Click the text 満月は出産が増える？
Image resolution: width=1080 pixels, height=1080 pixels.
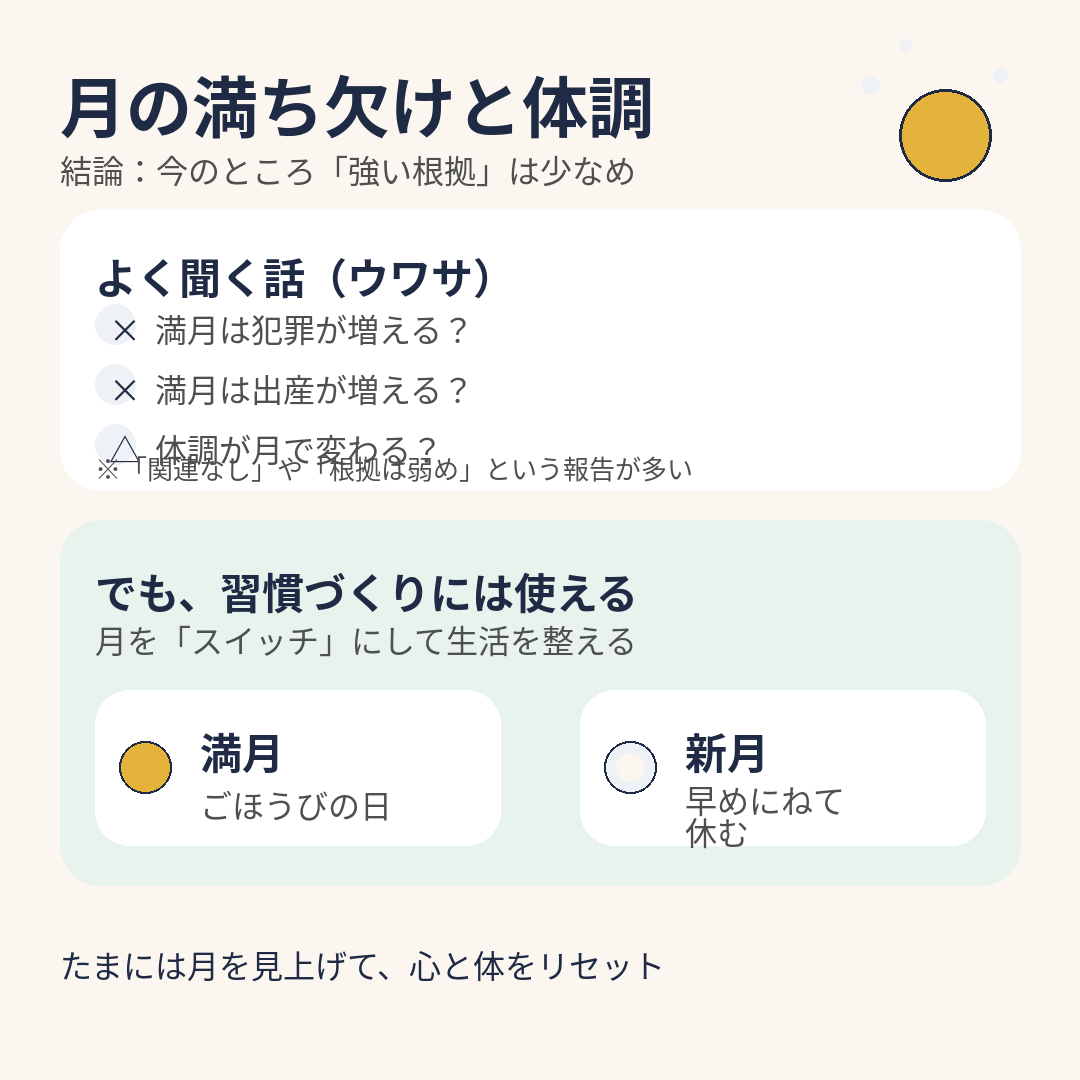point(312,390)
